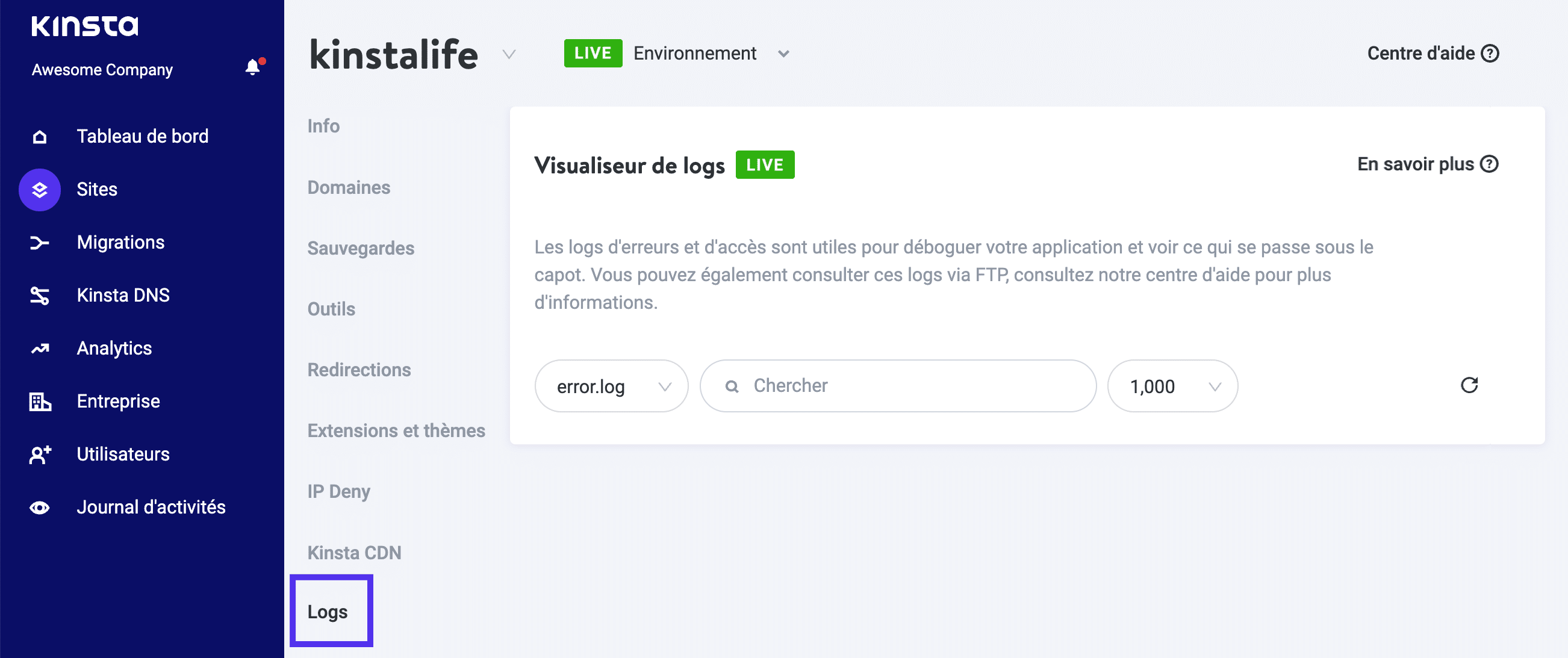Refresh the log viewer

pos(1469,385)
